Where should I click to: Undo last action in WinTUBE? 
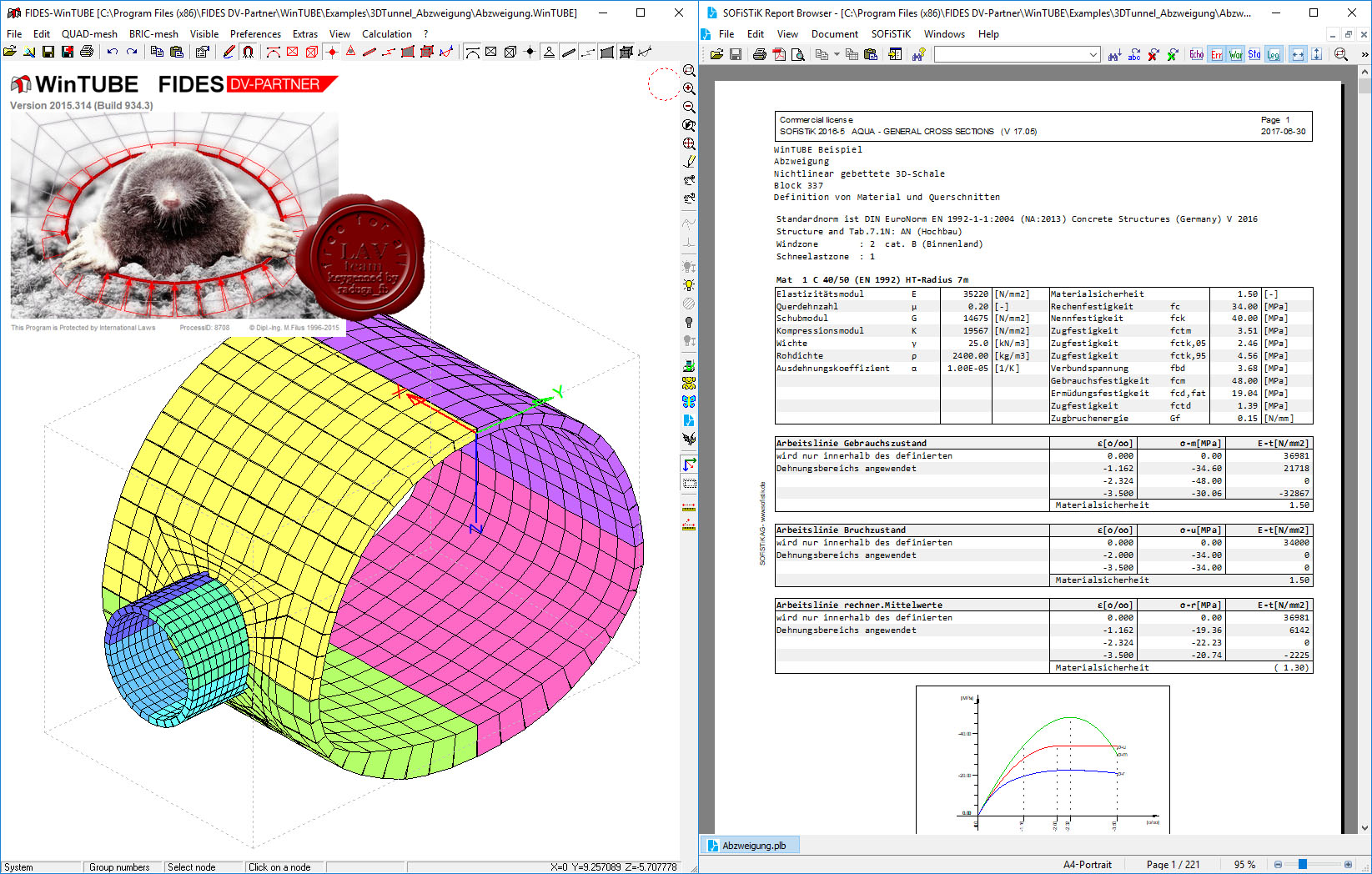113,52
